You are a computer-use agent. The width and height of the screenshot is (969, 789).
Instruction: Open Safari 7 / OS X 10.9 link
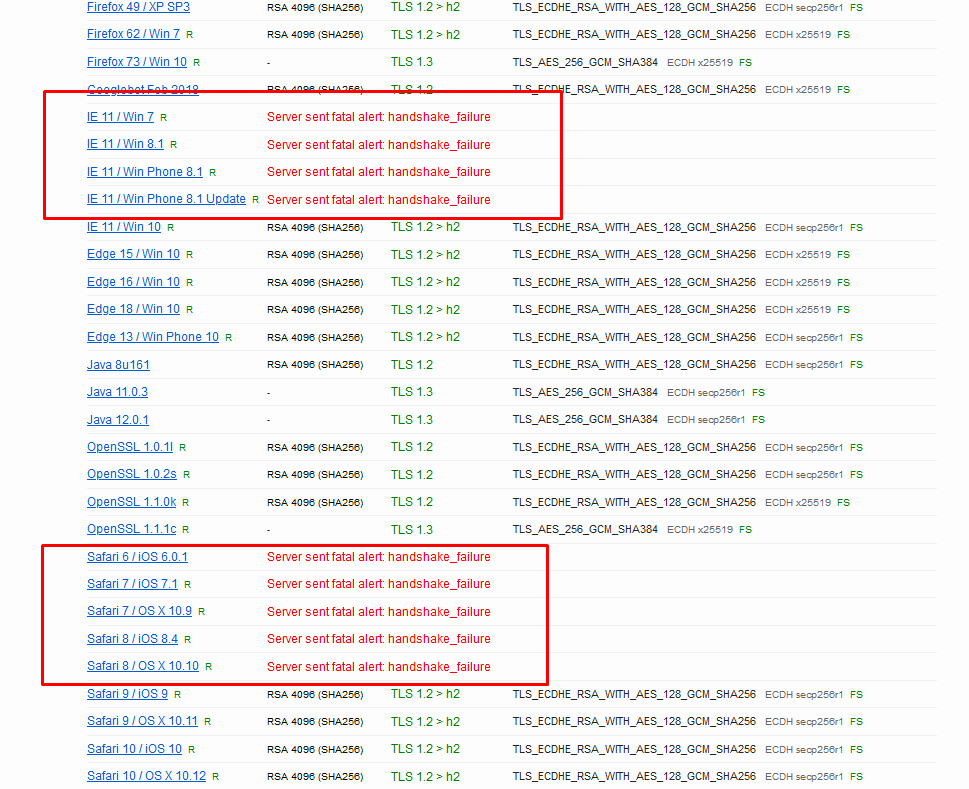pyautogui.click(x=139, y=611)
